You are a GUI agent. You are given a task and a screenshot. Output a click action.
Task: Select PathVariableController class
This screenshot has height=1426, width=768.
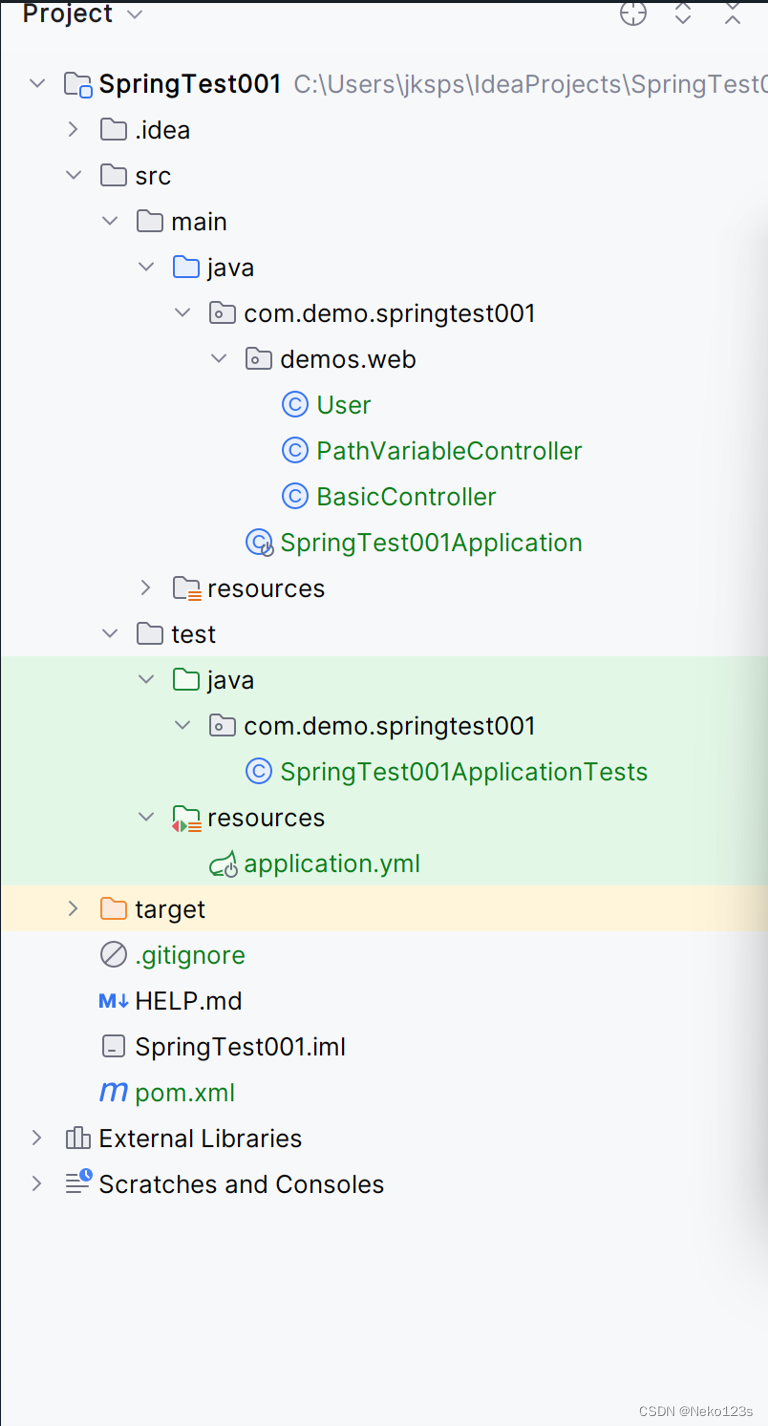tap(449, 451)
